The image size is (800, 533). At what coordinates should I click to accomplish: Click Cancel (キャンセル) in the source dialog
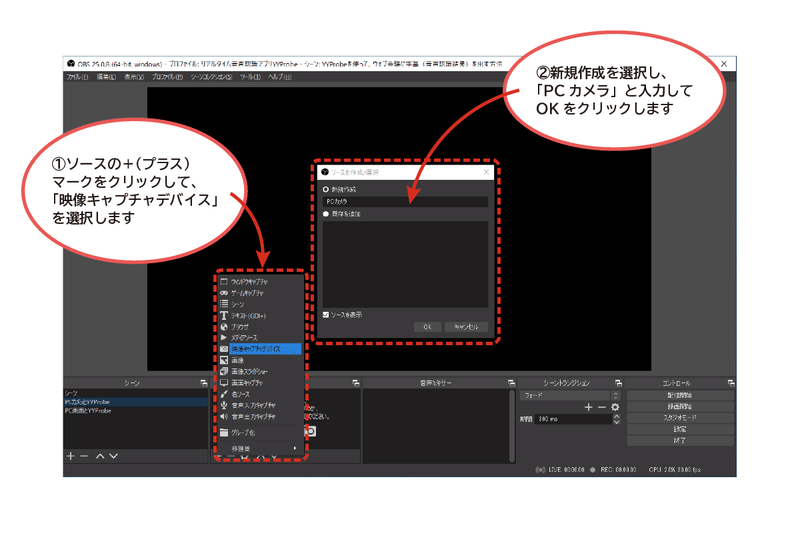466,327
